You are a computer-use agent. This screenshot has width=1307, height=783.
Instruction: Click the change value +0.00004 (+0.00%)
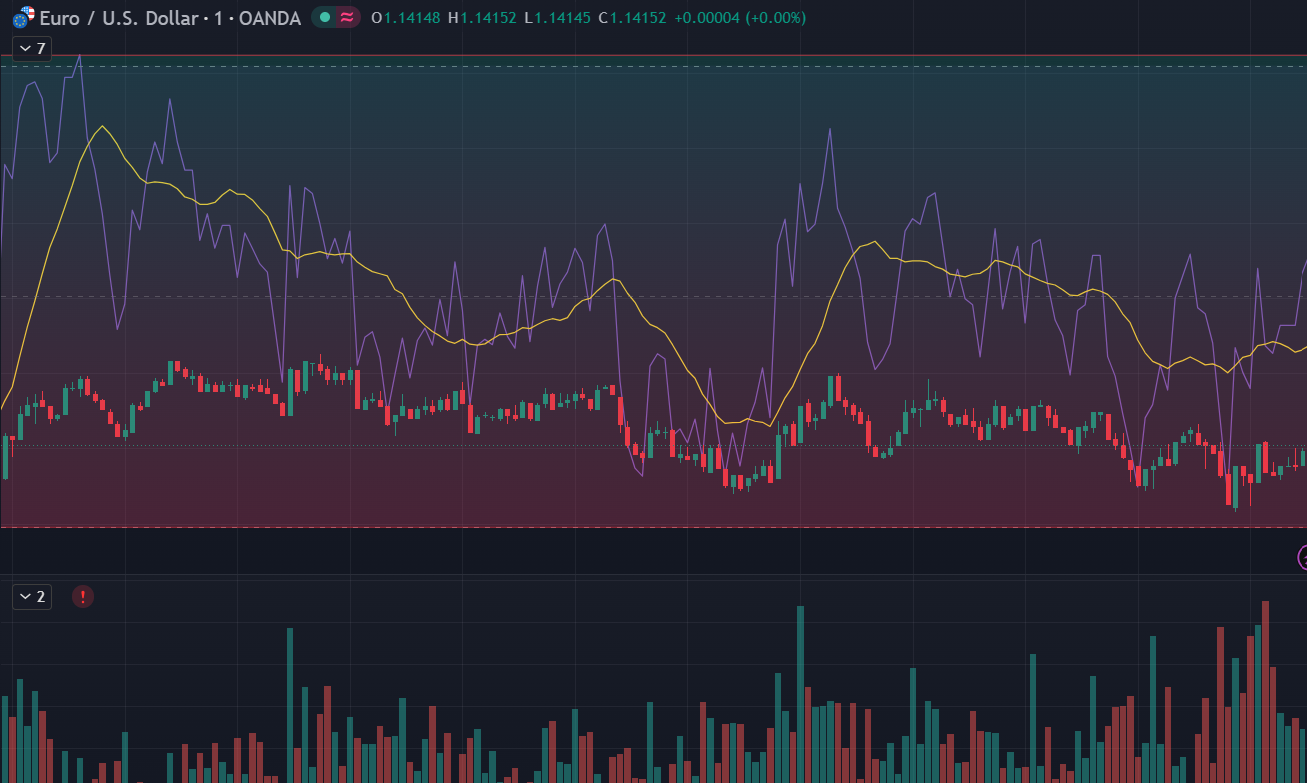[x=740, y=18]
